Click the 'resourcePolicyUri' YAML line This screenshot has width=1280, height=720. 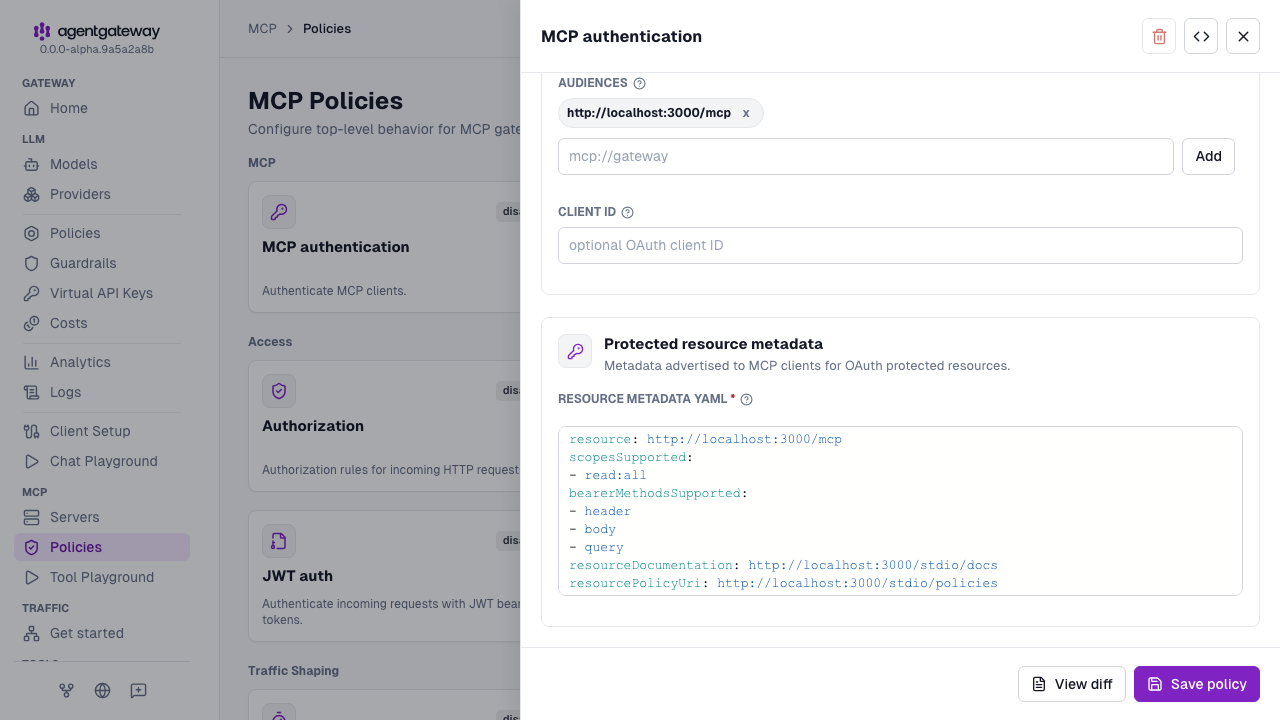783,583
